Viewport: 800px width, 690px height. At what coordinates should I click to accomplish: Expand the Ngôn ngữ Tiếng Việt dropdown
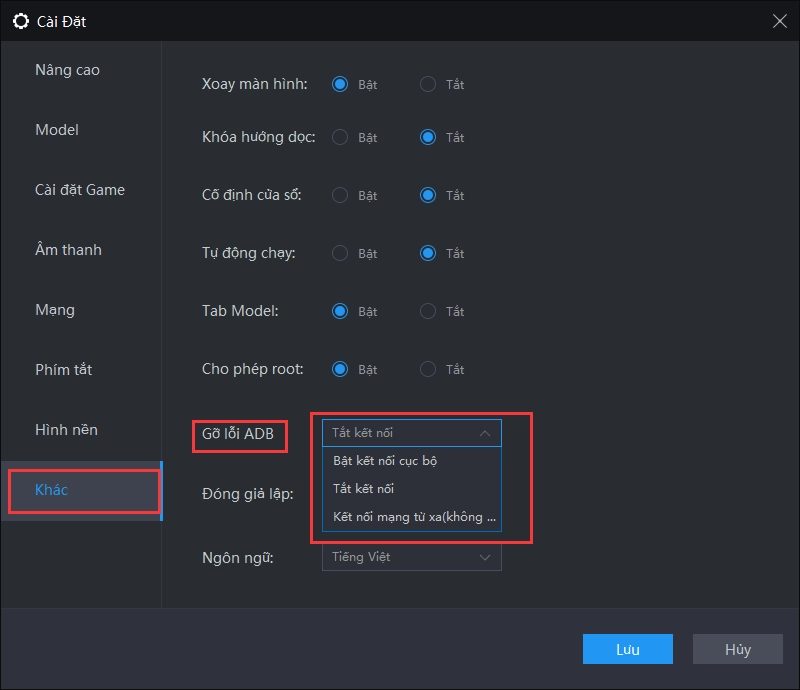[411, 557]
